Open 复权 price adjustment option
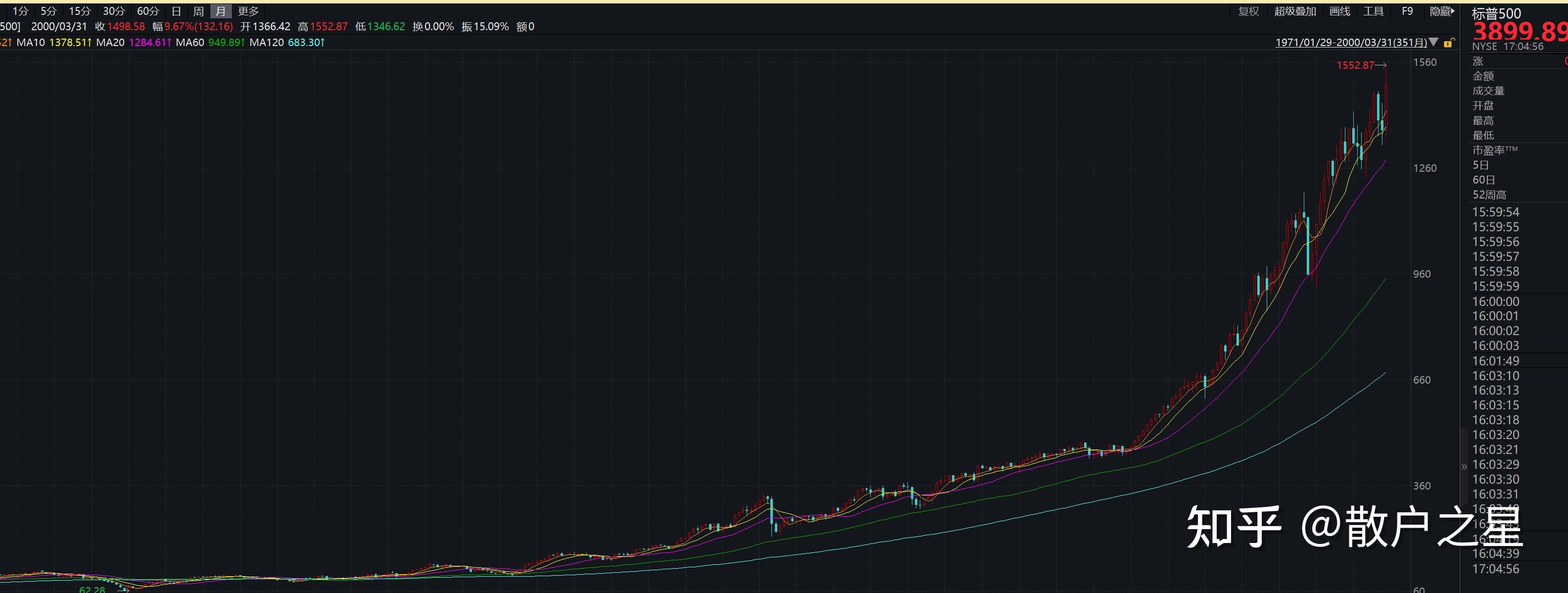The width and height of the screenshot is (1568, 593). pos(1248,11)
